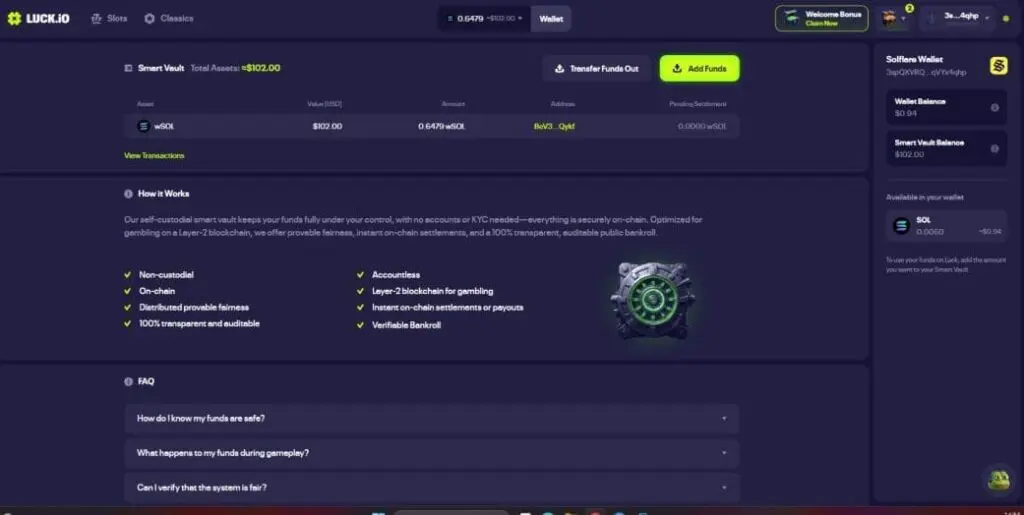Click Transfer Funds Out button
The image size is (1024, 515).
[x=596, y=69]
